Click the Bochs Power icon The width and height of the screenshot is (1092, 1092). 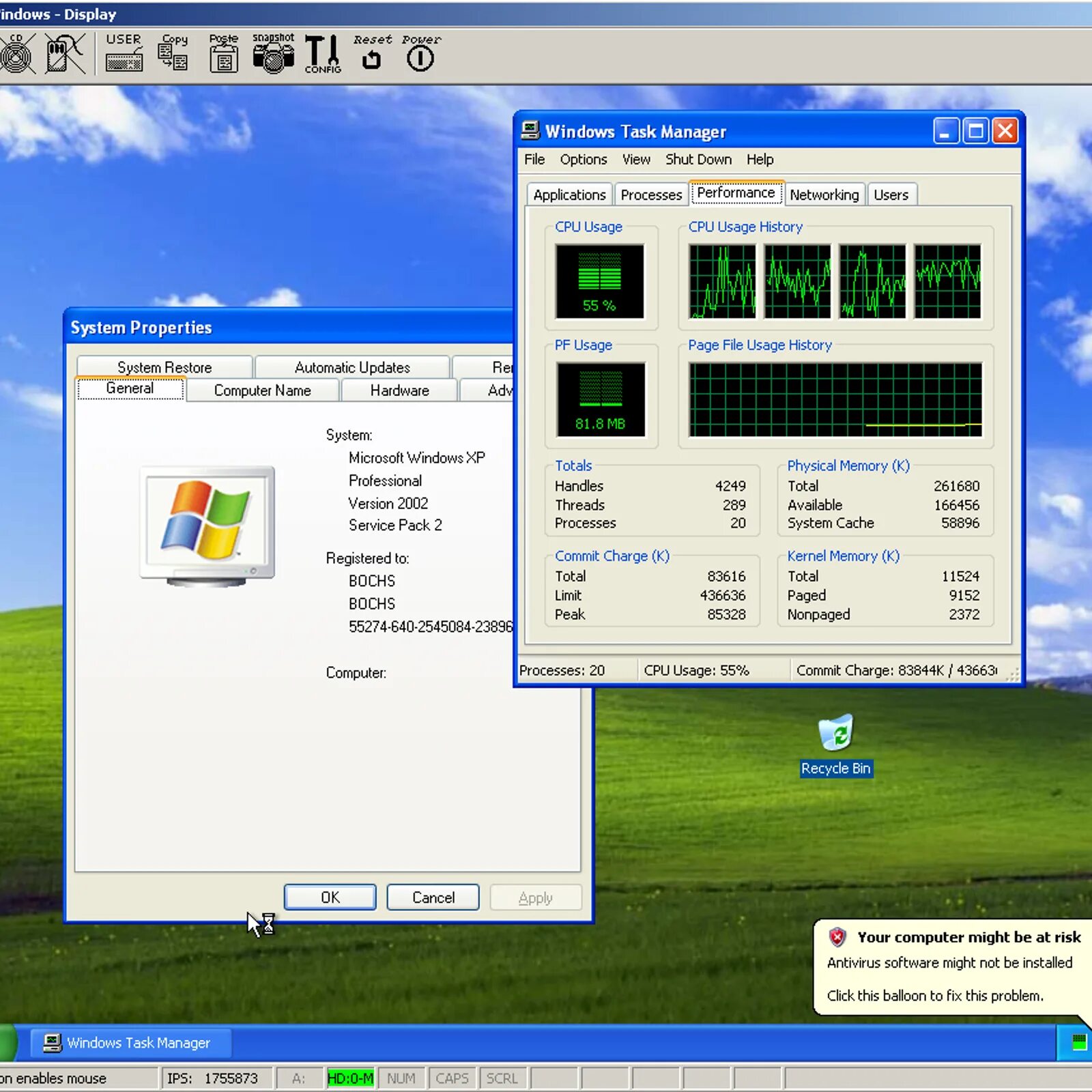[420, 53]
